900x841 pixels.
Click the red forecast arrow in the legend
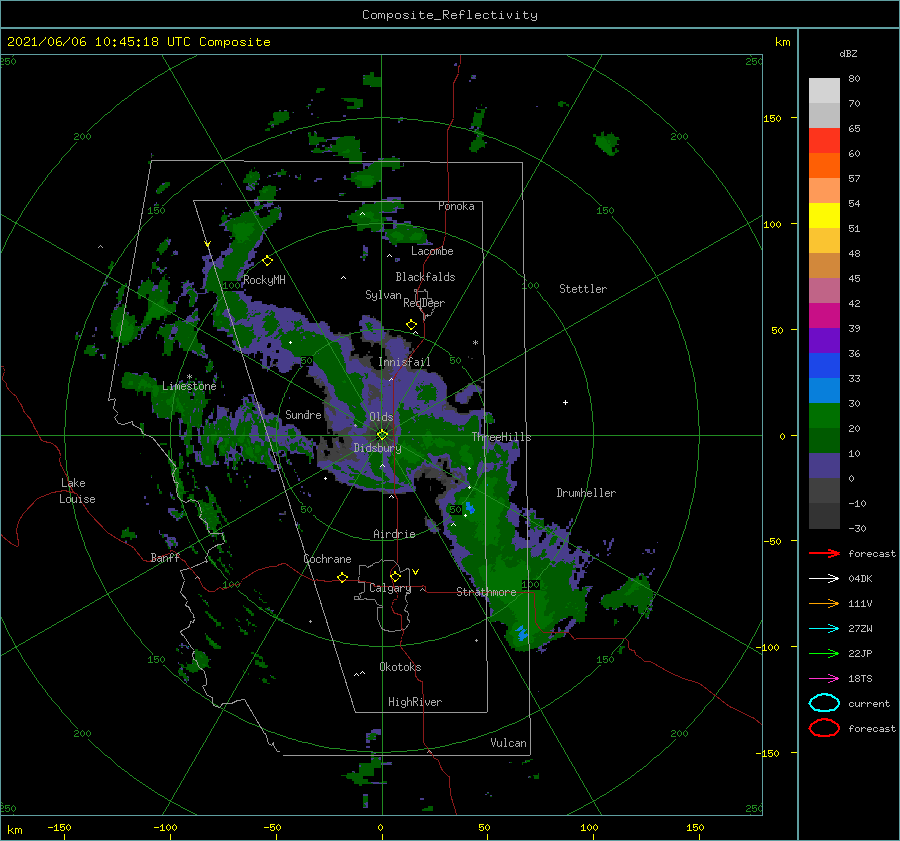pos(824,553)
